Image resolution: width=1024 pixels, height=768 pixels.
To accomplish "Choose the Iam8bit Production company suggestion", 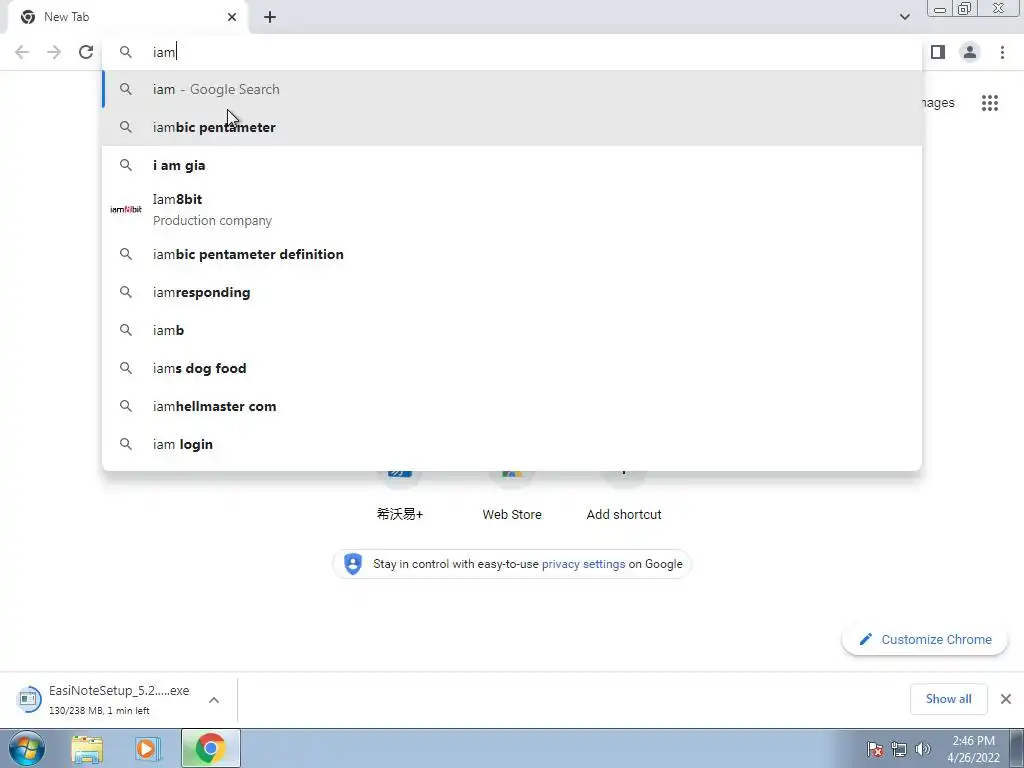I will [512, 210].
